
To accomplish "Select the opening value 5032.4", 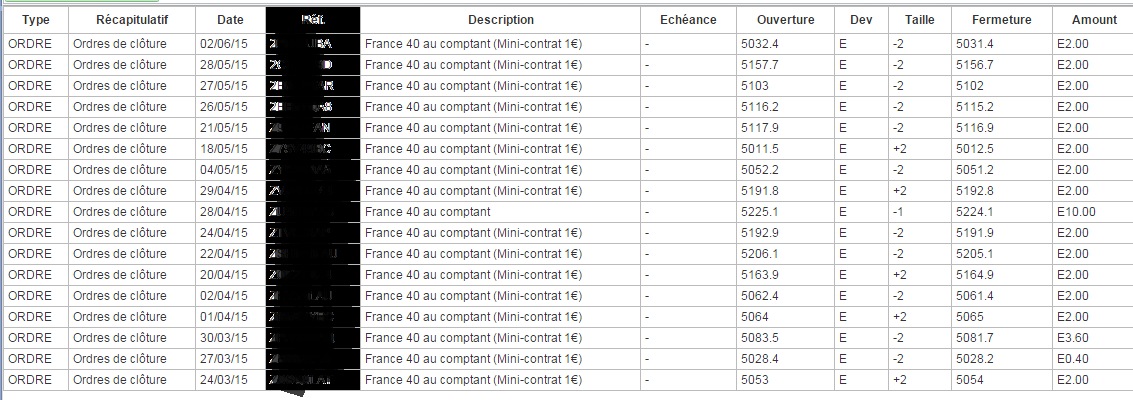I will [x=759, y=44].
